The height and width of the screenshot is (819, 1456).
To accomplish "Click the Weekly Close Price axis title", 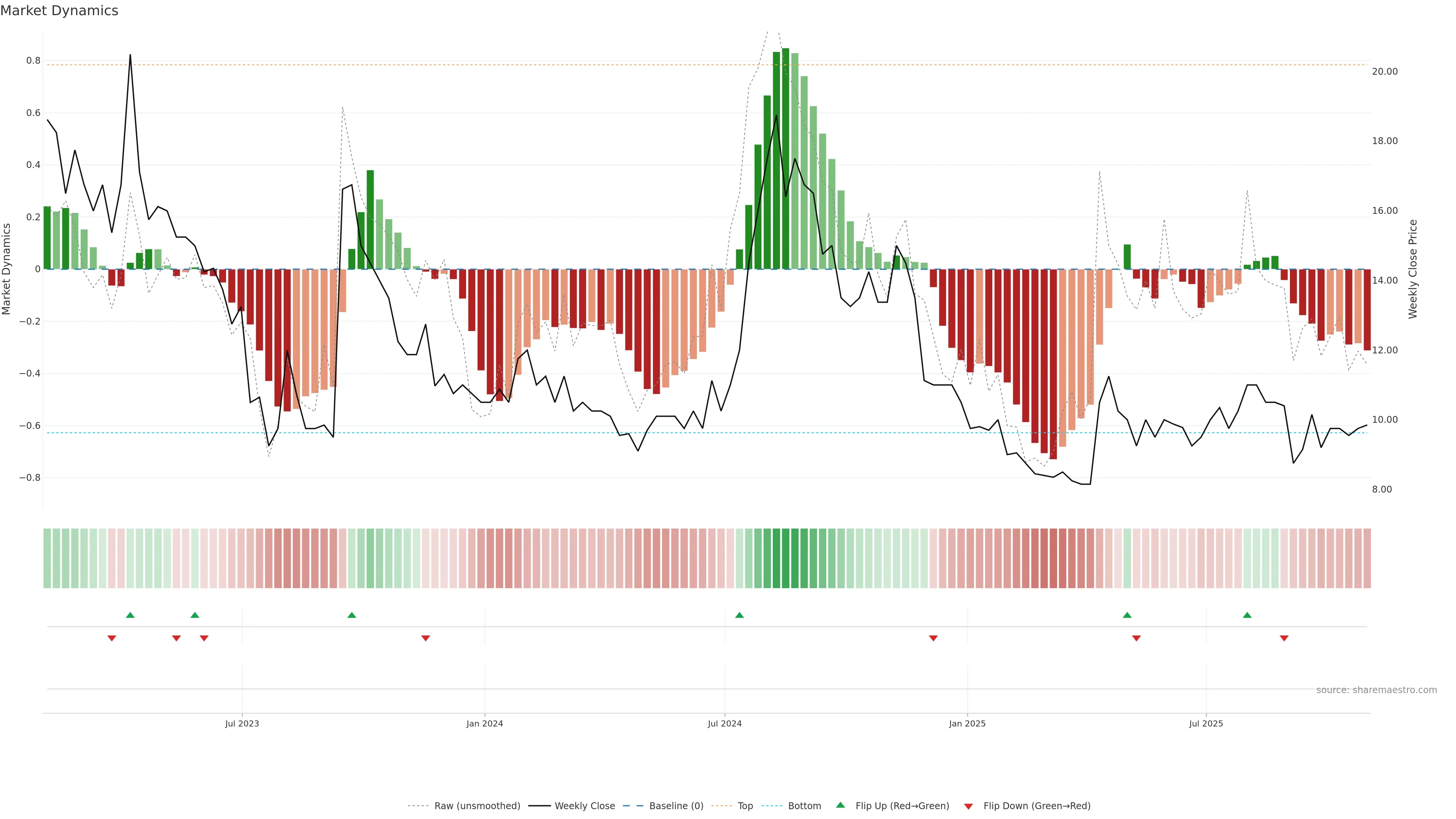I will [x=1413, y=269].
